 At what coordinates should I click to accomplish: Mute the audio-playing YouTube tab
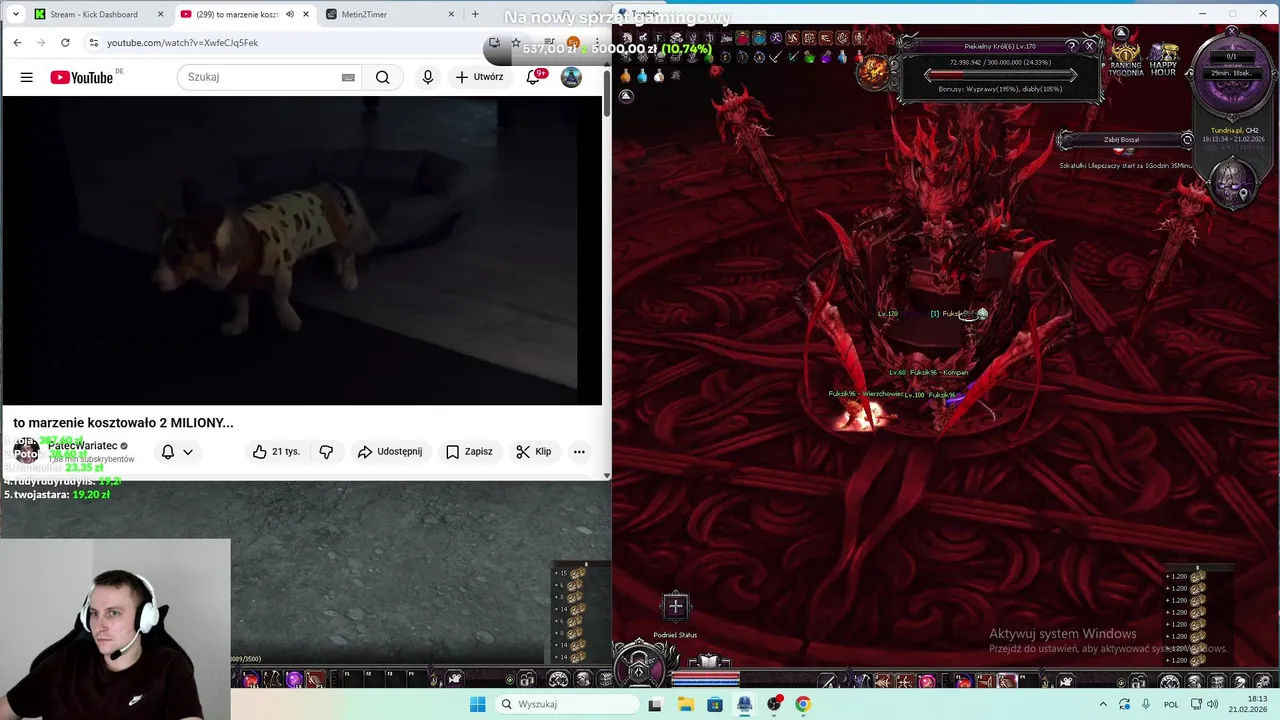point(290,14)
